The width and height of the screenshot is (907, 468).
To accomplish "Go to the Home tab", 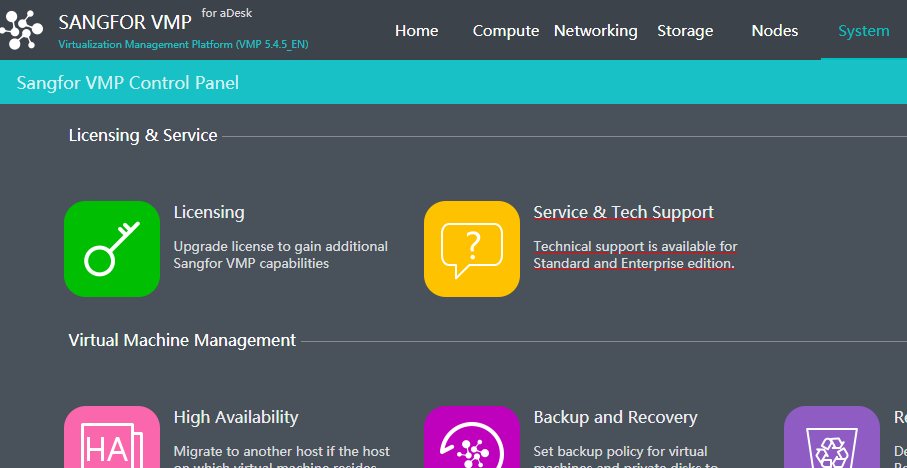I will click(x=416, y=31).
